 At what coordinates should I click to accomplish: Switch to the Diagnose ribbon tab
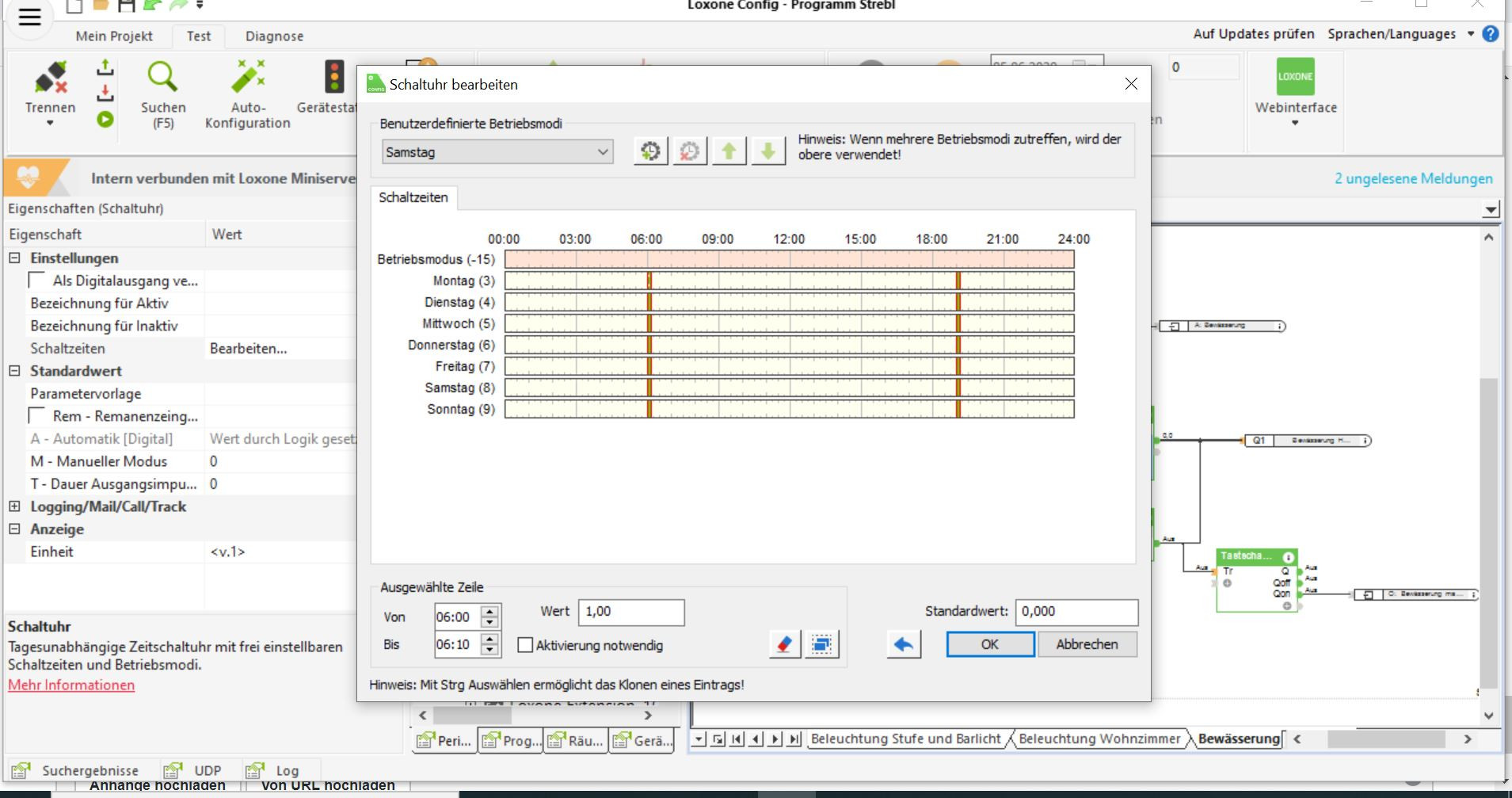coord(274,36)
